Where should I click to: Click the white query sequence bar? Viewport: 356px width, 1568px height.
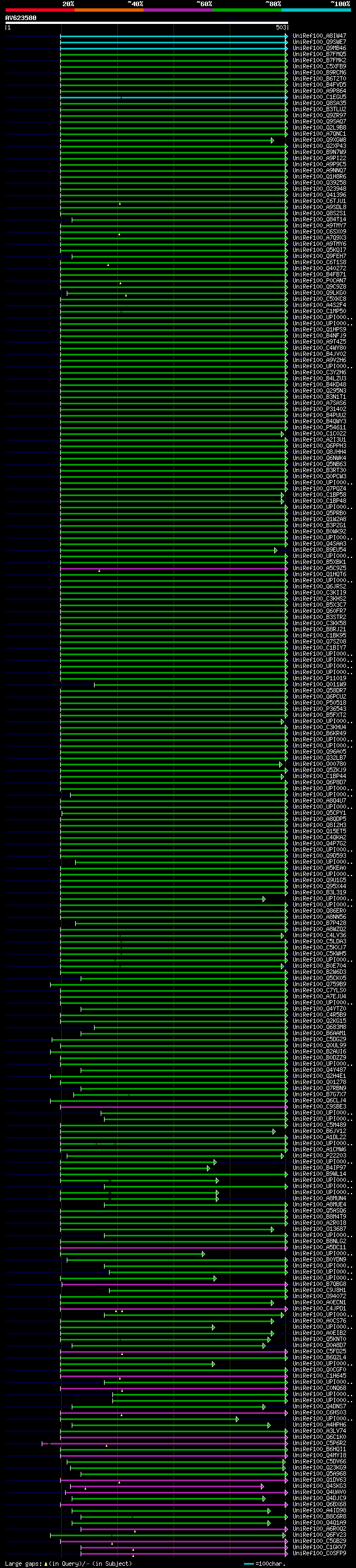pos(146,23)
